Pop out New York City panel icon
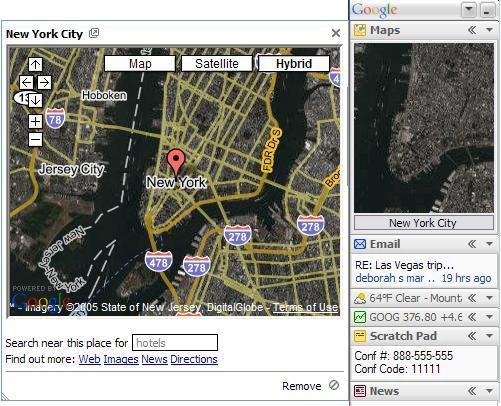The image size is (501, 406). 94,33
